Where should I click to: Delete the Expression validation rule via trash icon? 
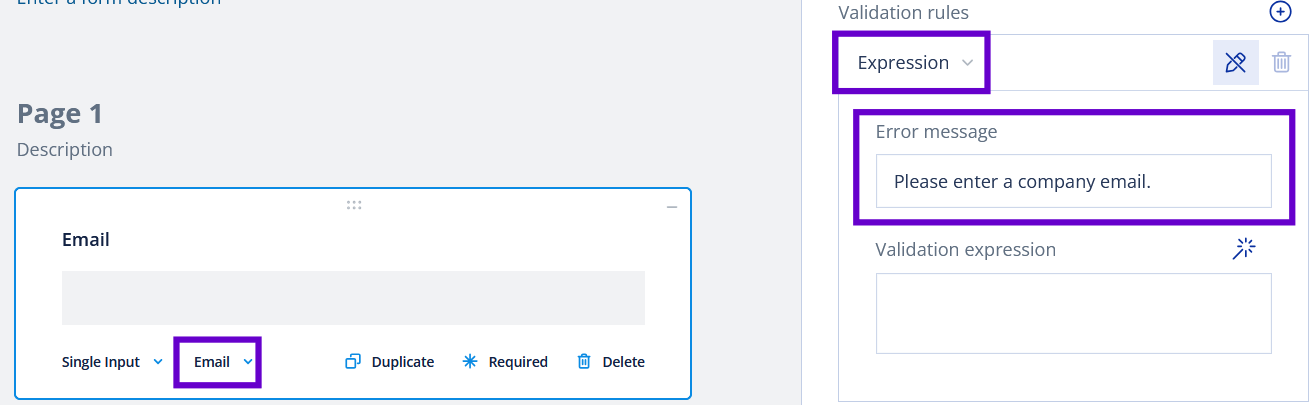[x=1281, y=62]
